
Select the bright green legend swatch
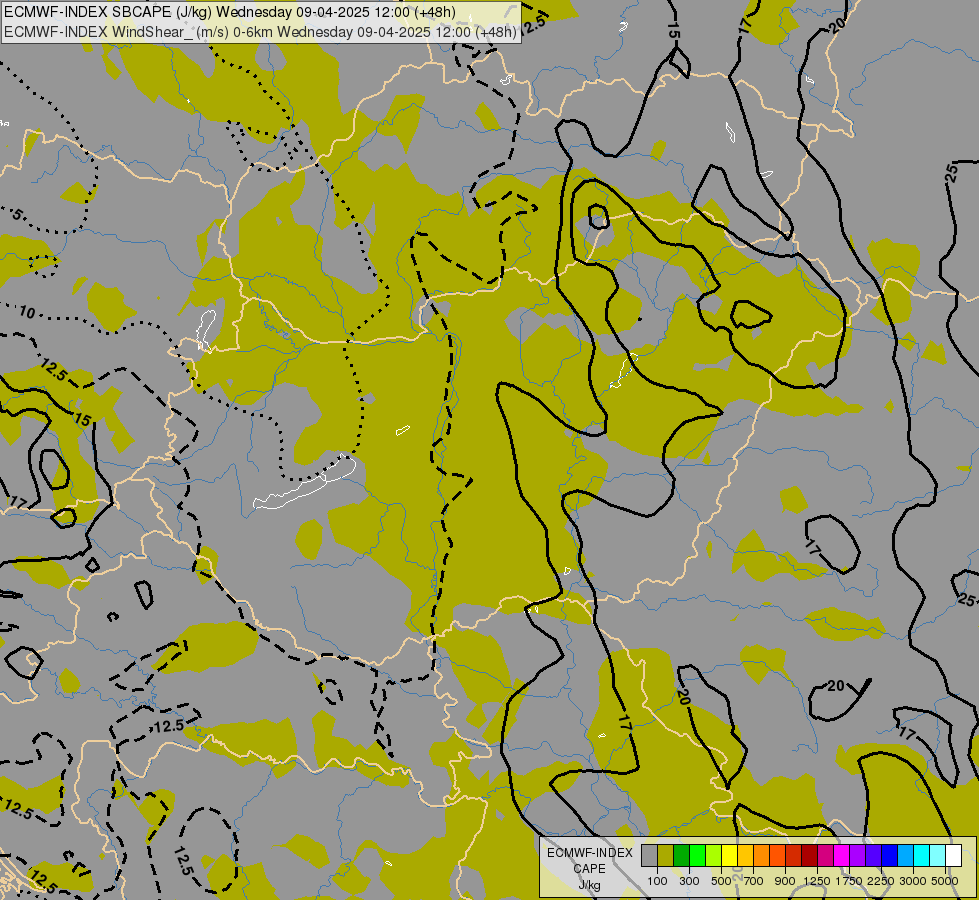click(x=698, y=856)
